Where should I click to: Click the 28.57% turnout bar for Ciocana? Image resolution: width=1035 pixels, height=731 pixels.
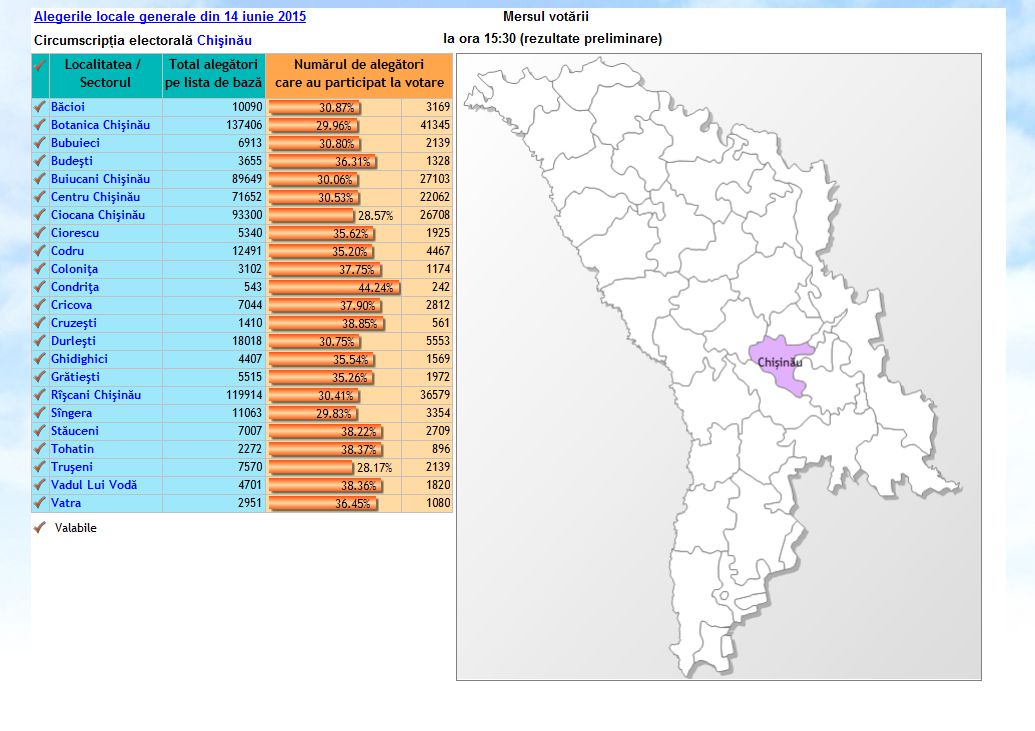(x=312, y=215)
